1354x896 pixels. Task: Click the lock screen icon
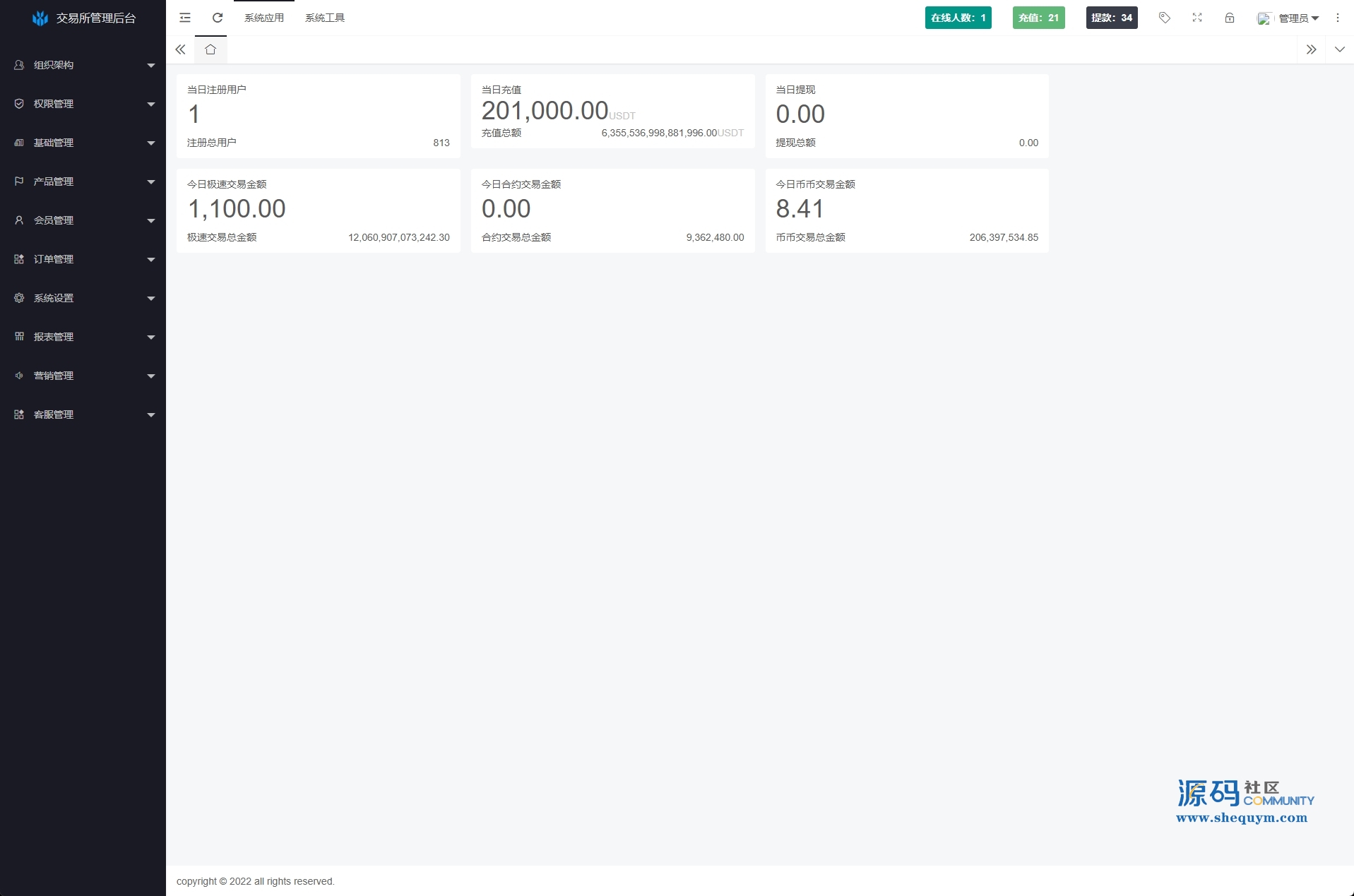(1230, 18)
